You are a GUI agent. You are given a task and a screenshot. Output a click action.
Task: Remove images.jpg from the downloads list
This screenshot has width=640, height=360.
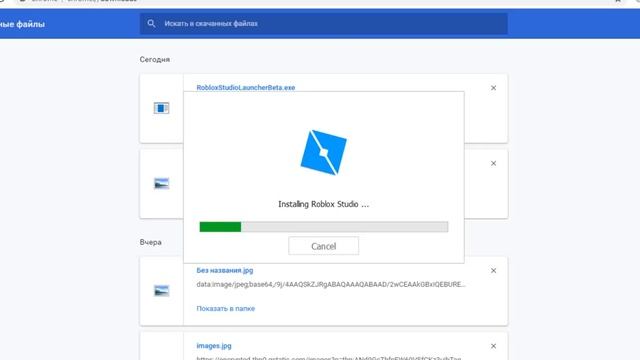pos(493,346)
